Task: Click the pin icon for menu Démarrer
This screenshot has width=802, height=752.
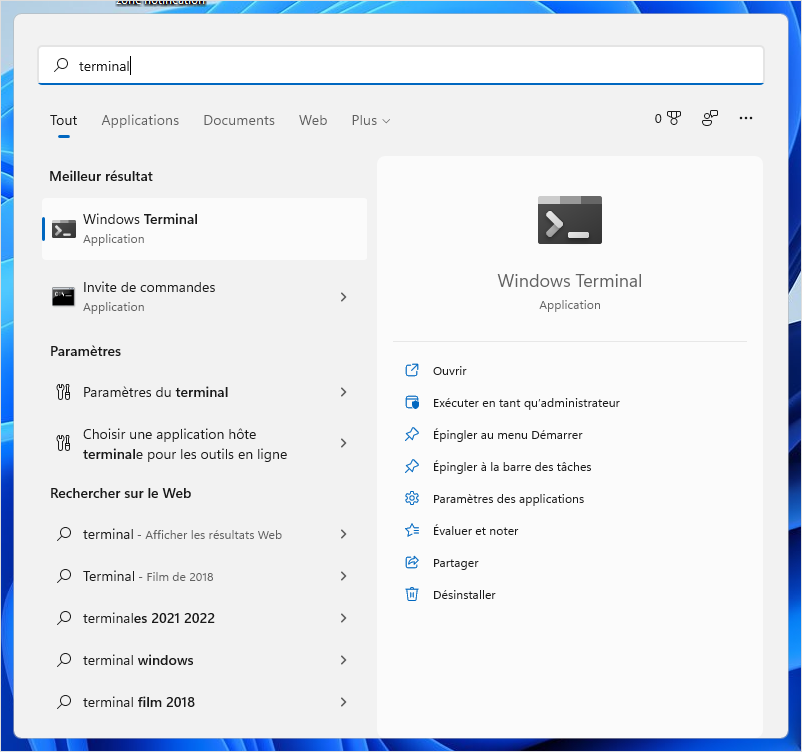Action: (412, 434)
